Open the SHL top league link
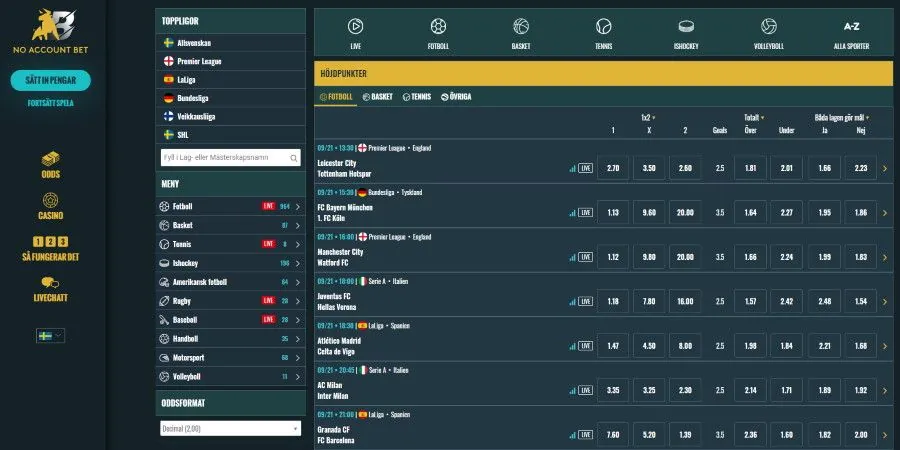This screenshot has width=900, height=450. click(230, 135)
